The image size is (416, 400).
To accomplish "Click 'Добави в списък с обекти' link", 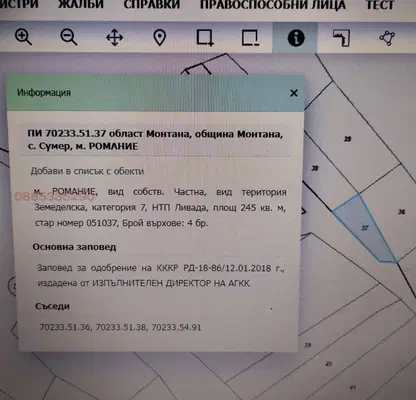I will click(87, 171).
